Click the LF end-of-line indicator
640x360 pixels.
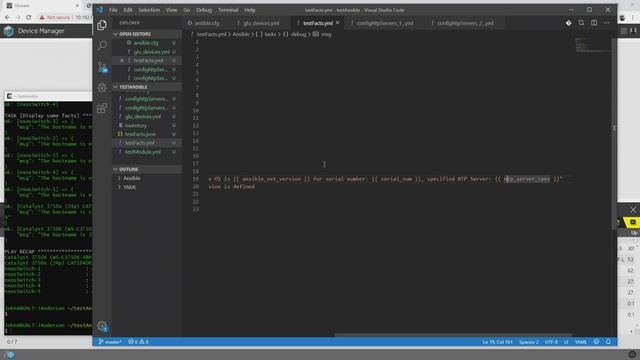[566, 342]
